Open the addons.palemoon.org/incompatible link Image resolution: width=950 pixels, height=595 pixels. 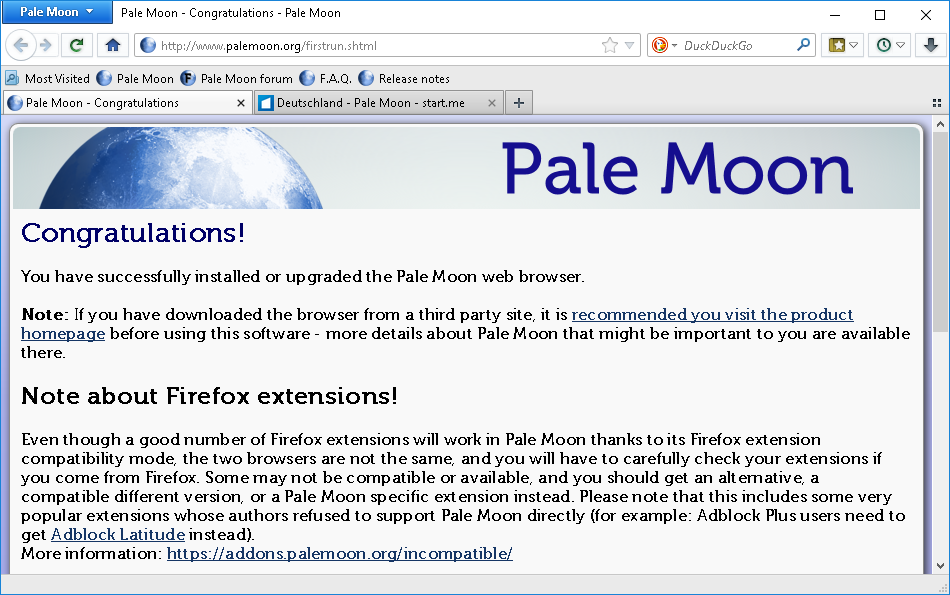tap(340, 554)
